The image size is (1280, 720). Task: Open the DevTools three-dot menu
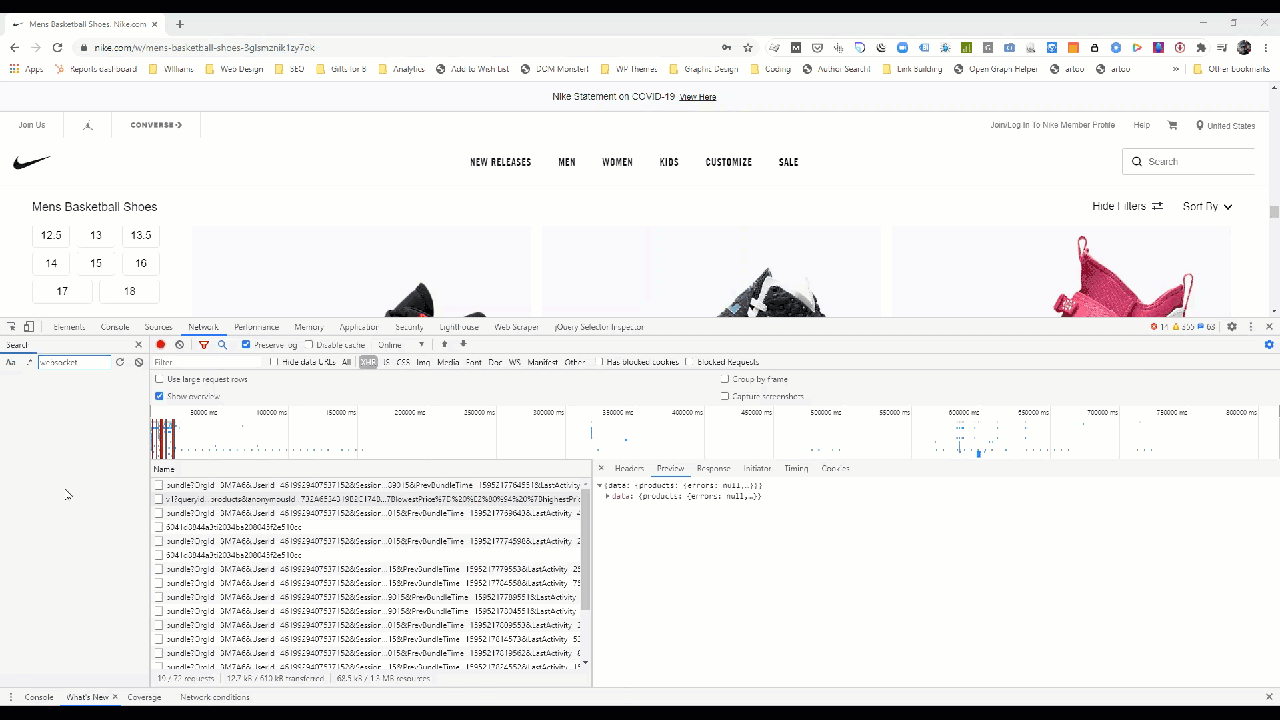1251,326
